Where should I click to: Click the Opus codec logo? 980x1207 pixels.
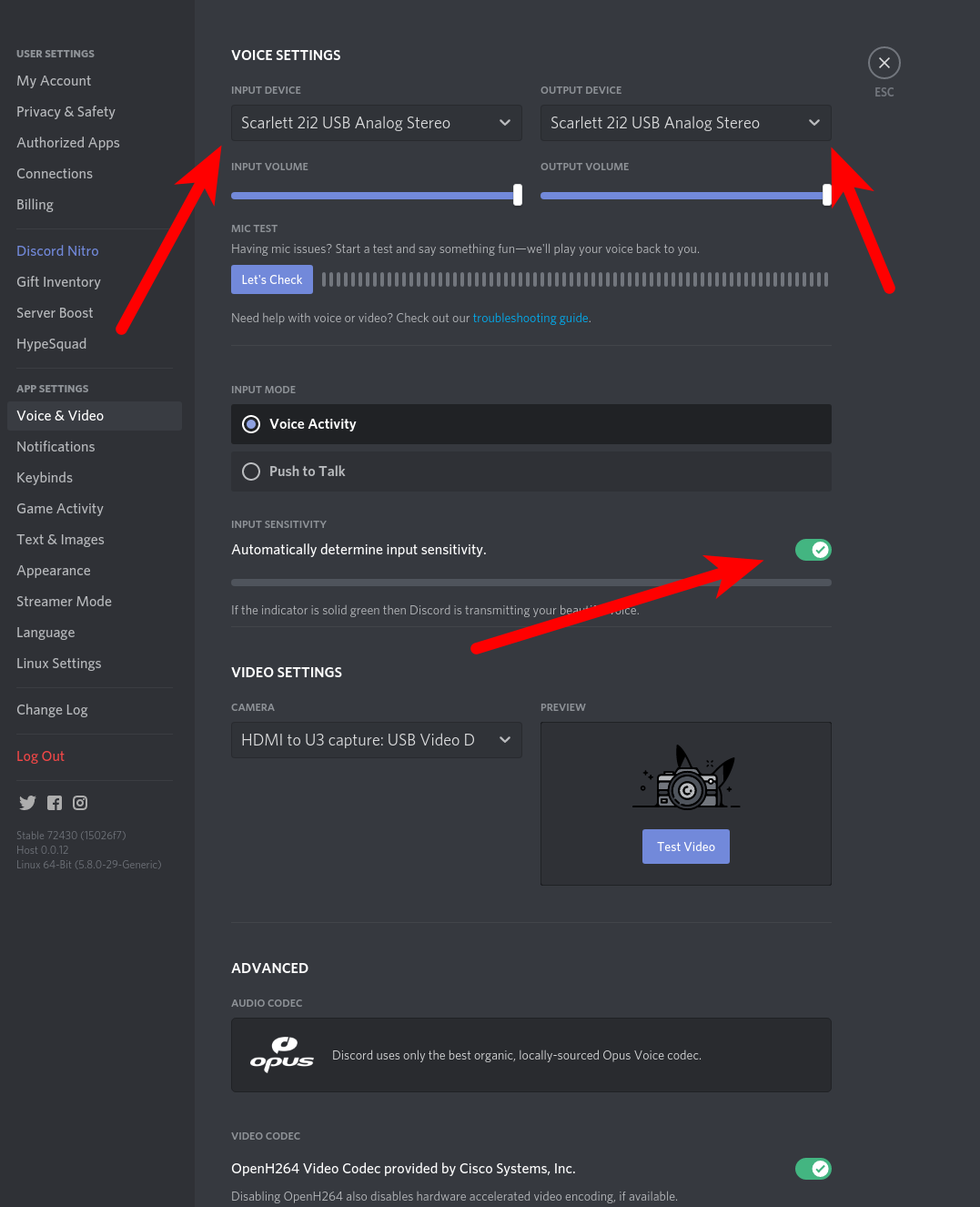282,1055
